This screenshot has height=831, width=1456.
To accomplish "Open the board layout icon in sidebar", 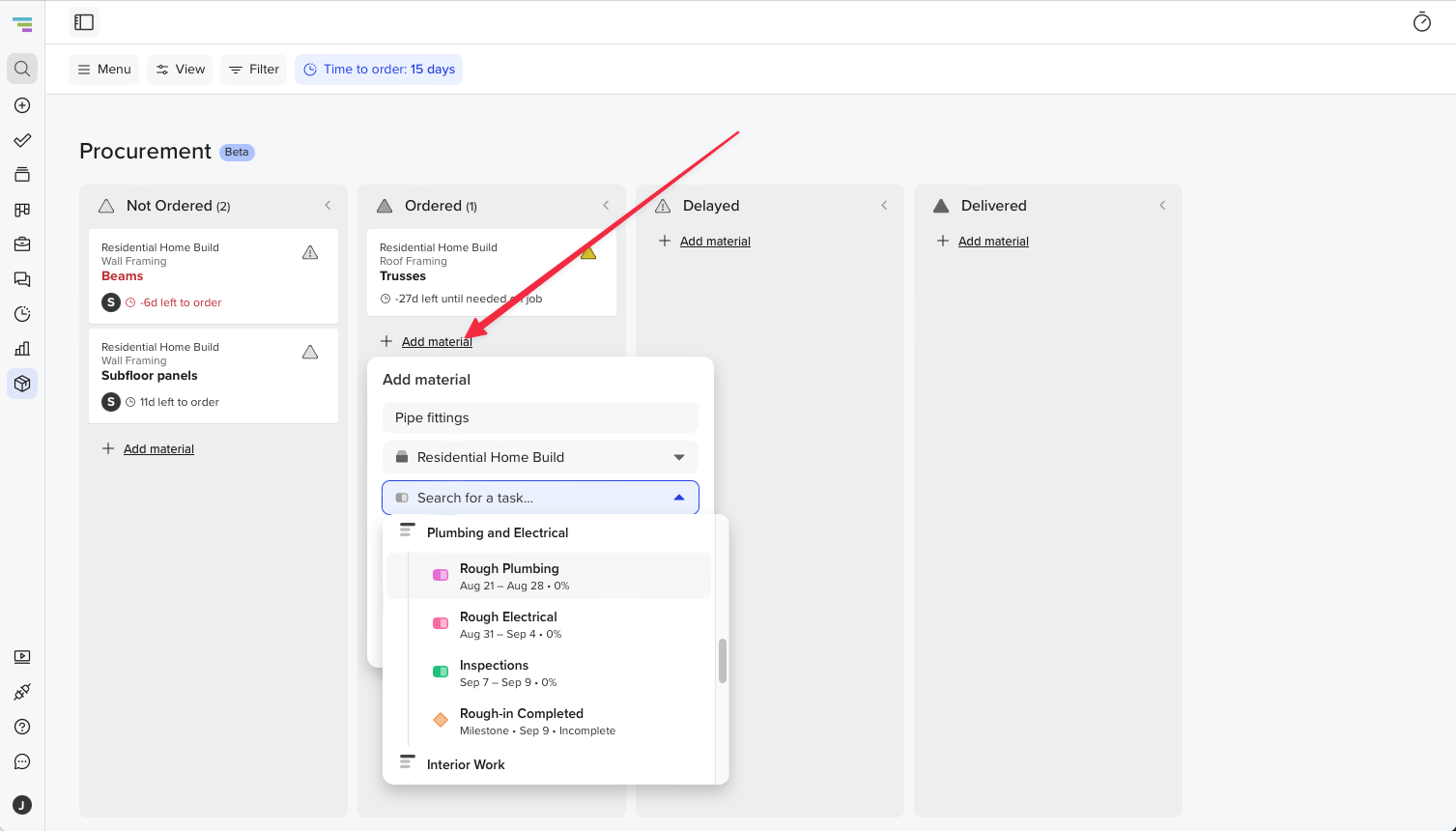I will tap(22, 210).
